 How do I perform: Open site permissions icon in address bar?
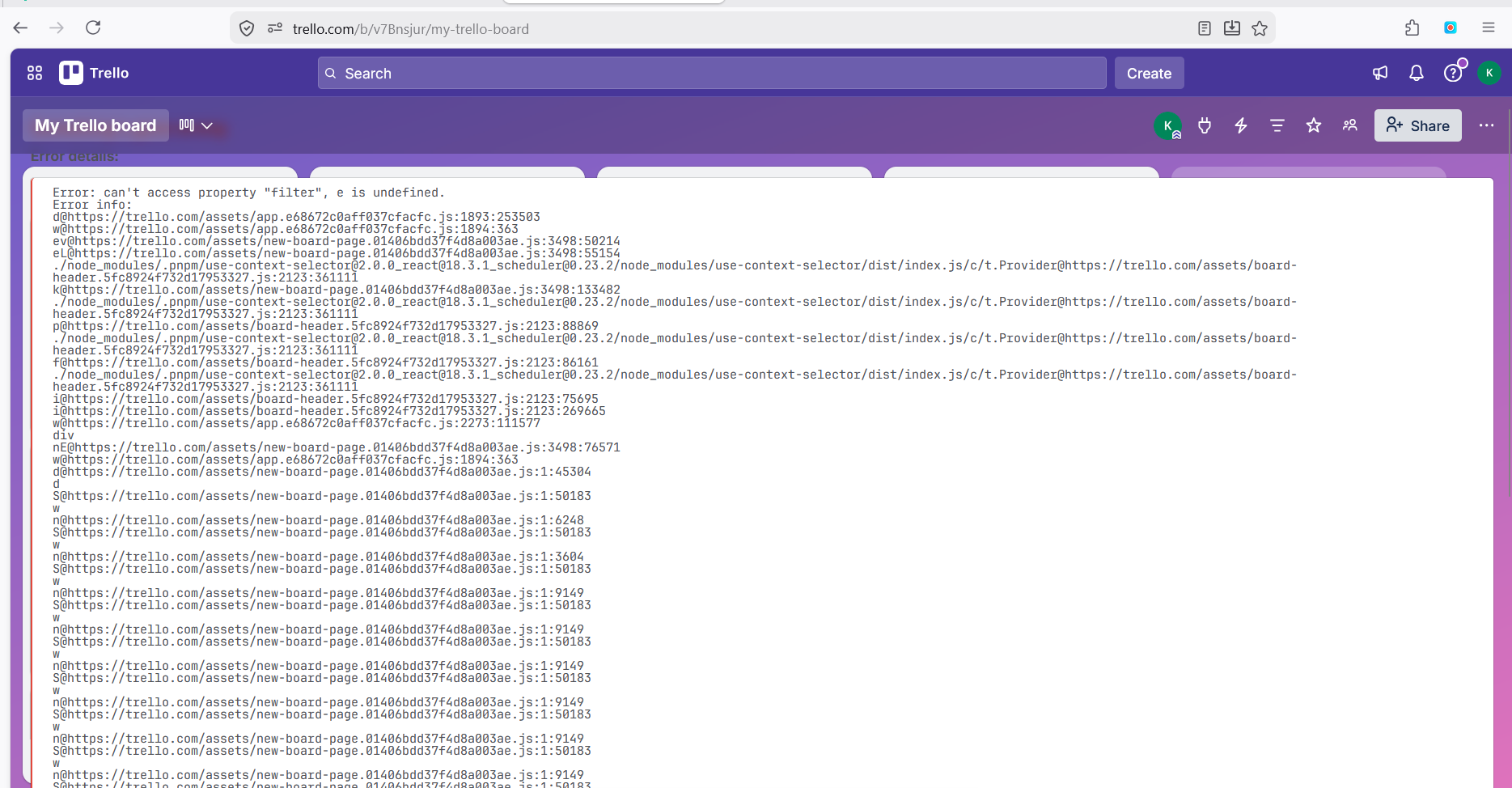click(x=275, y=28)
